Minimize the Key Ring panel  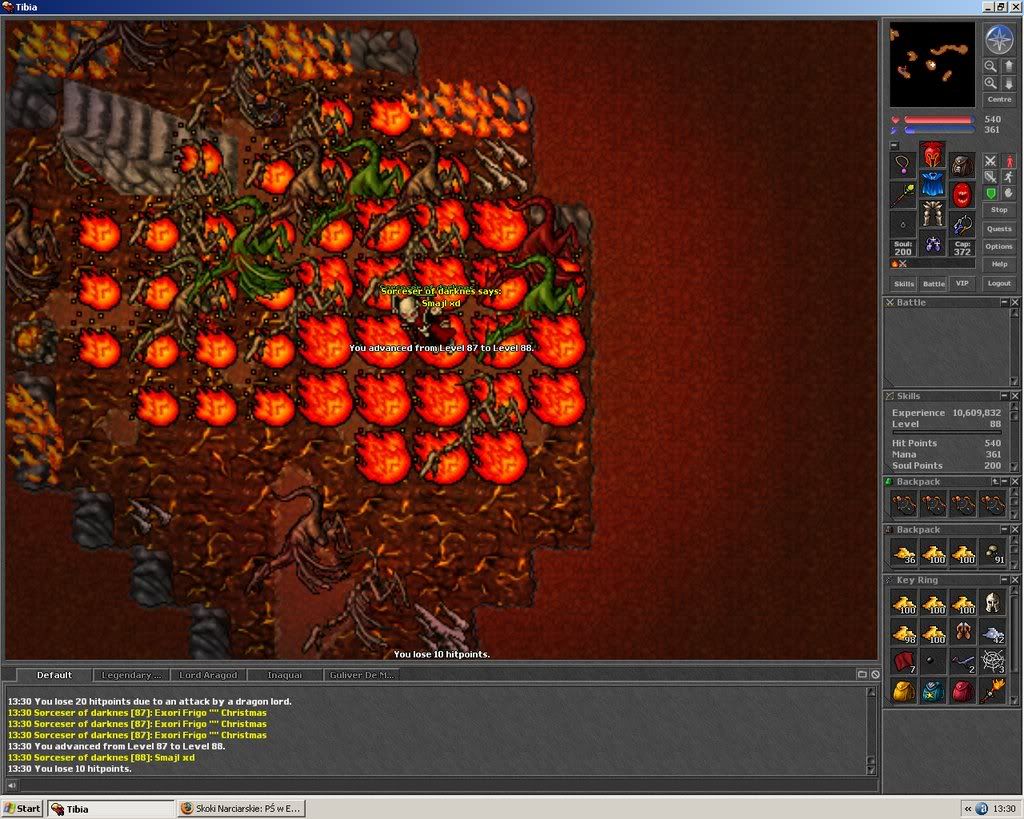coord(1004,580)
